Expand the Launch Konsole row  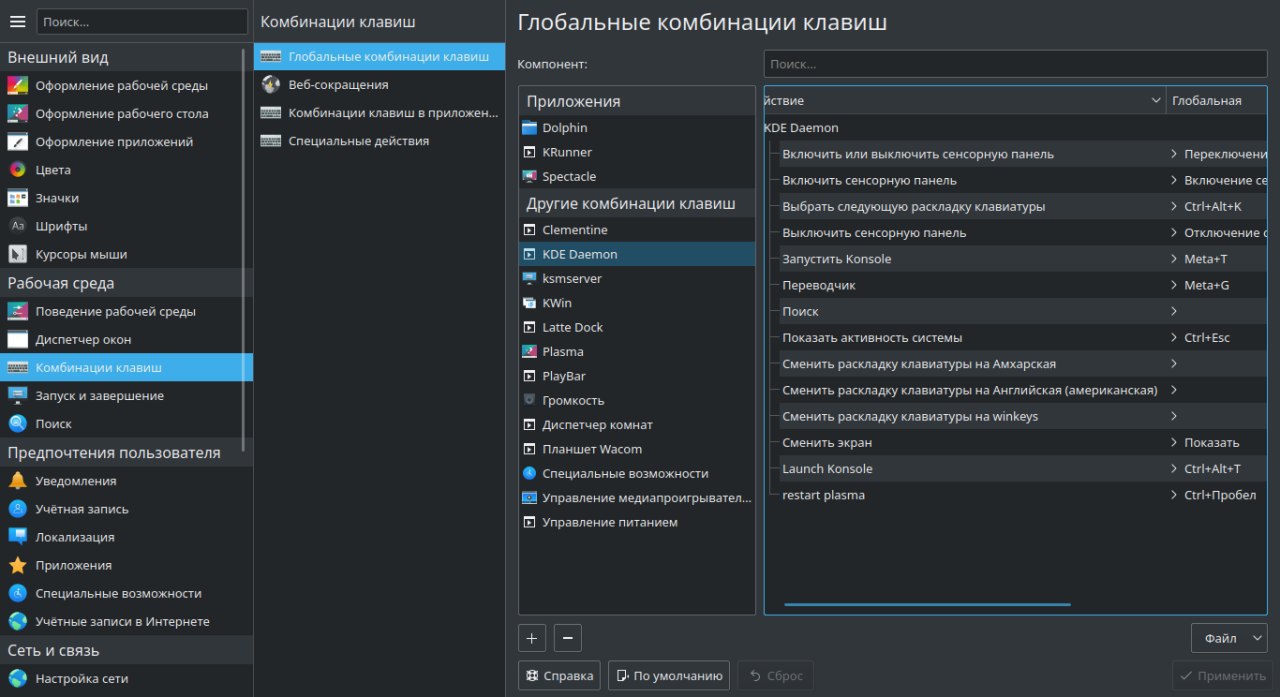[1174, 468]
